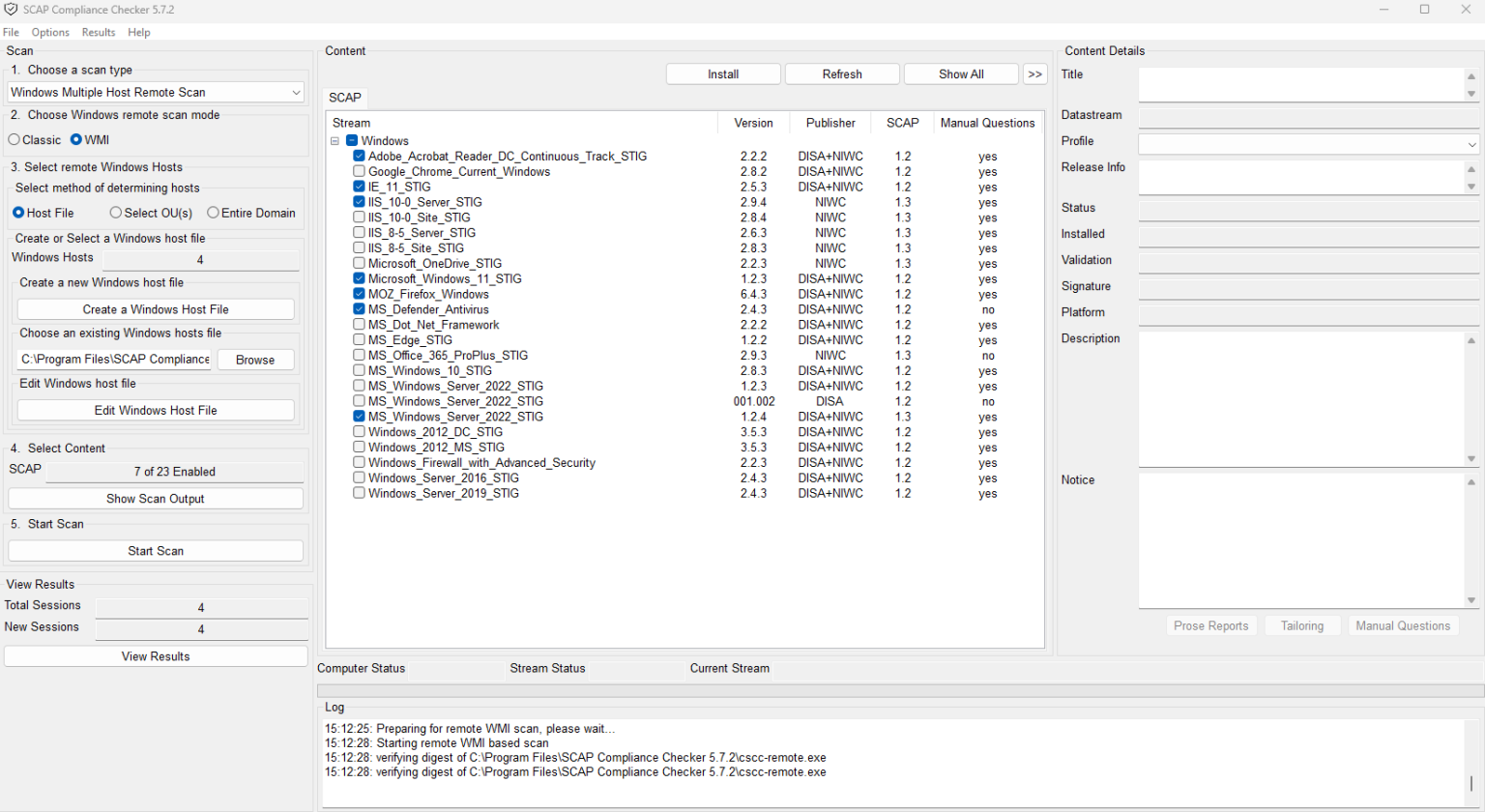The image size is (1485, 812).
Task: Open the scan type dropdown
Action: coord(156,93)
